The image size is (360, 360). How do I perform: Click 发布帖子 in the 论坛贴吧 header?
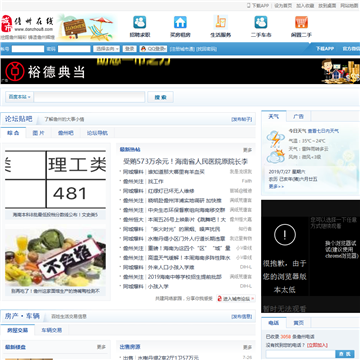point(242,119)
